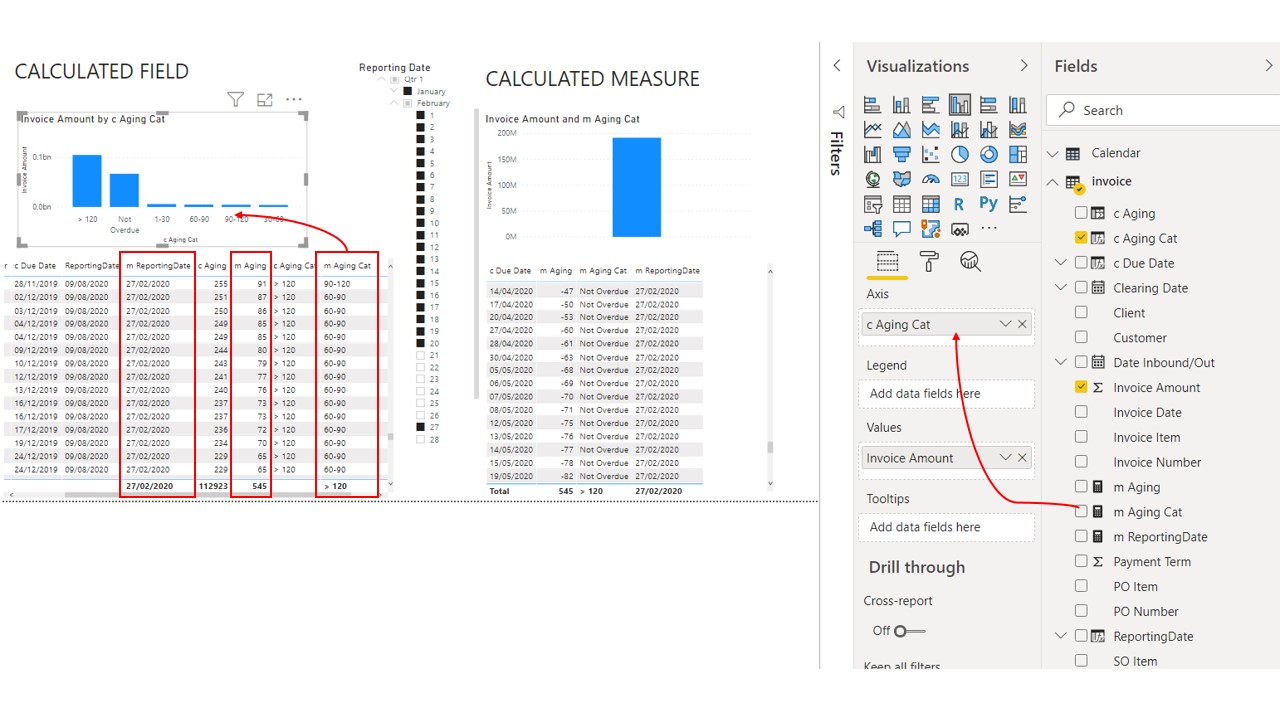The height and width of the screenshot is (720, 1280).
Task: Choose the clustered column chart visual
Action: click(960, 105)
